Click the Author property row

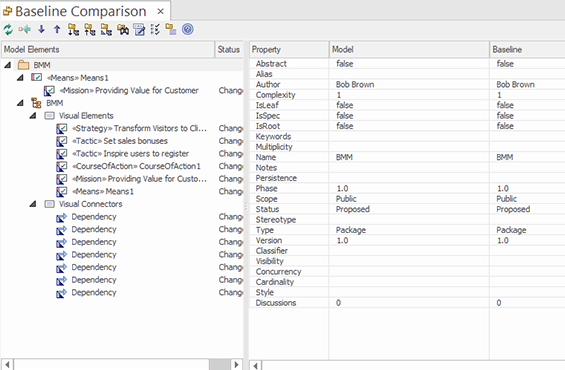tap(407, 84)
